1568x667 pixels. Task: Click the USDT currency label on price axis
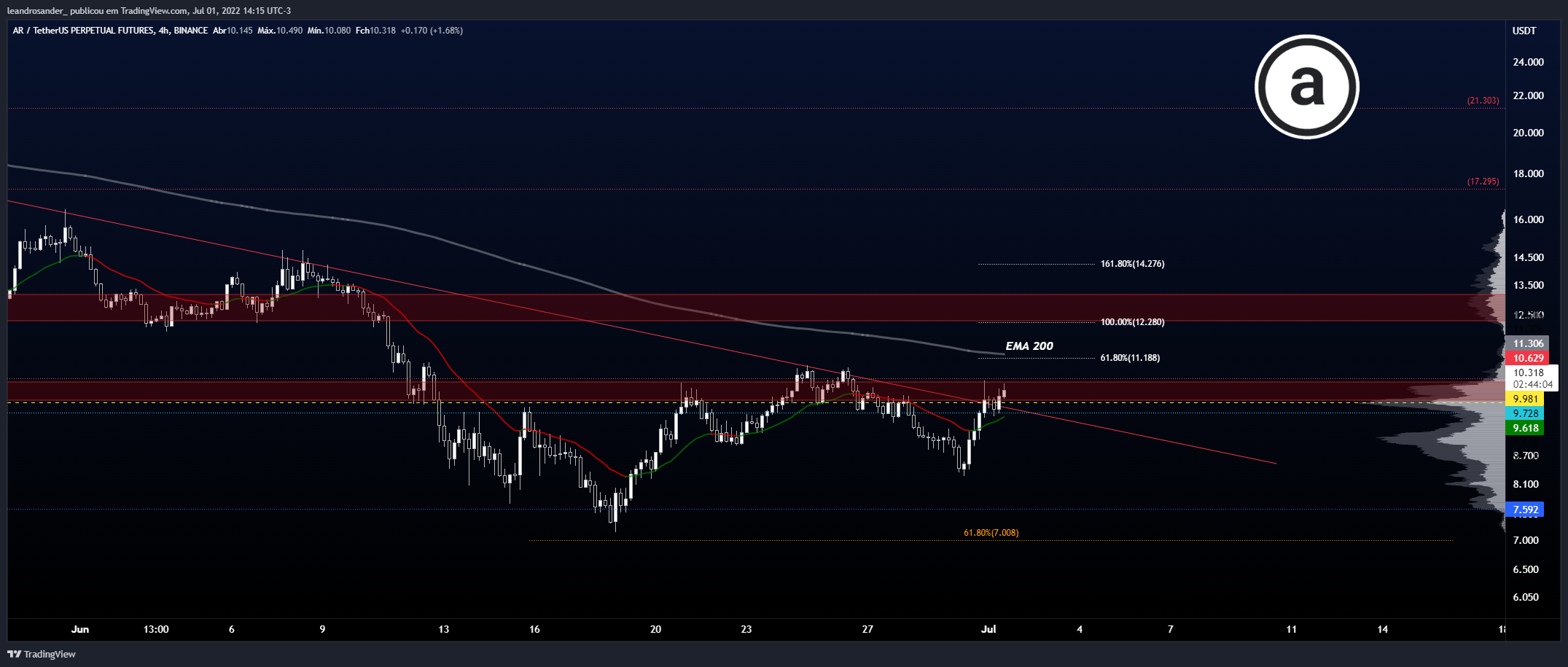tap(1524, 31)
